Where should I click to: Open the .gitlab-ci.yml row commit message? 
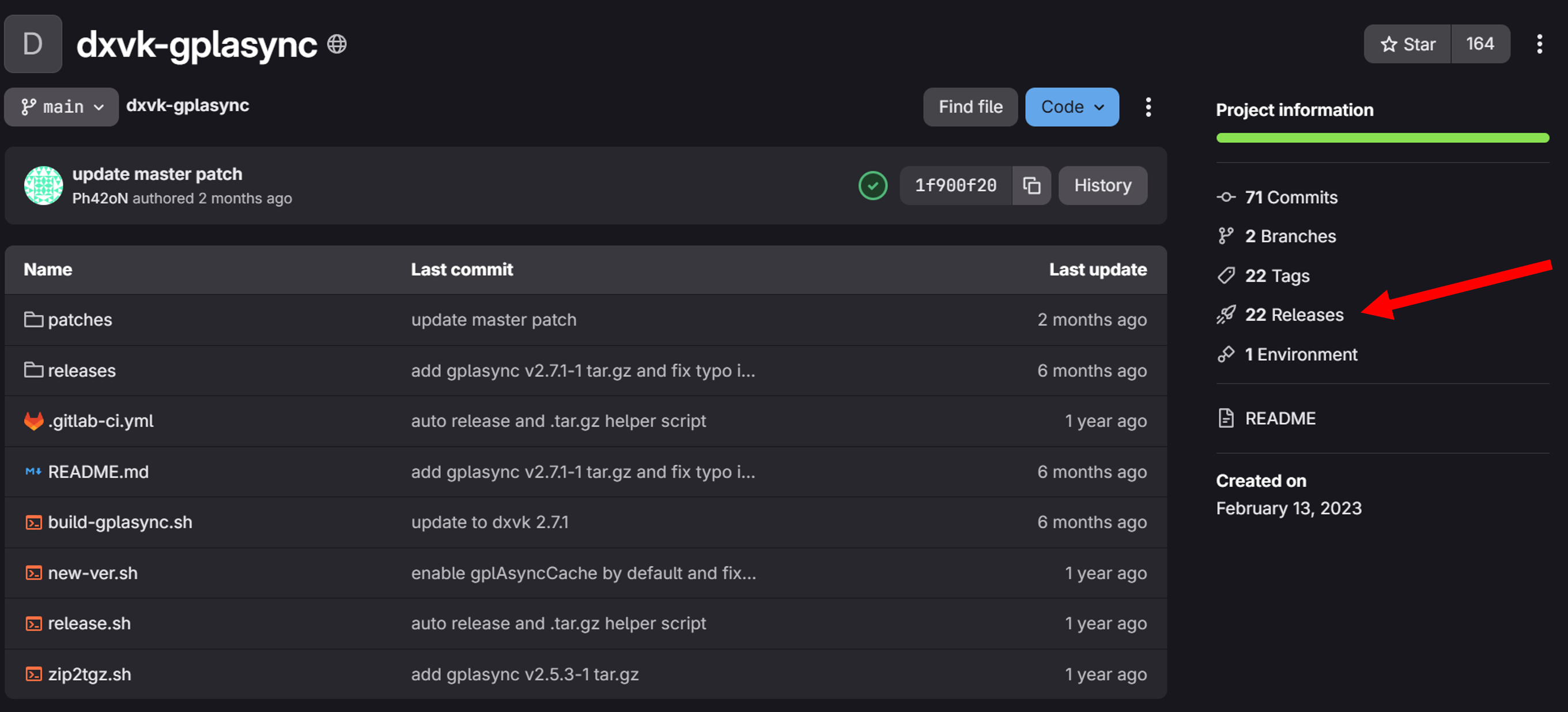(x=558, y=421)
